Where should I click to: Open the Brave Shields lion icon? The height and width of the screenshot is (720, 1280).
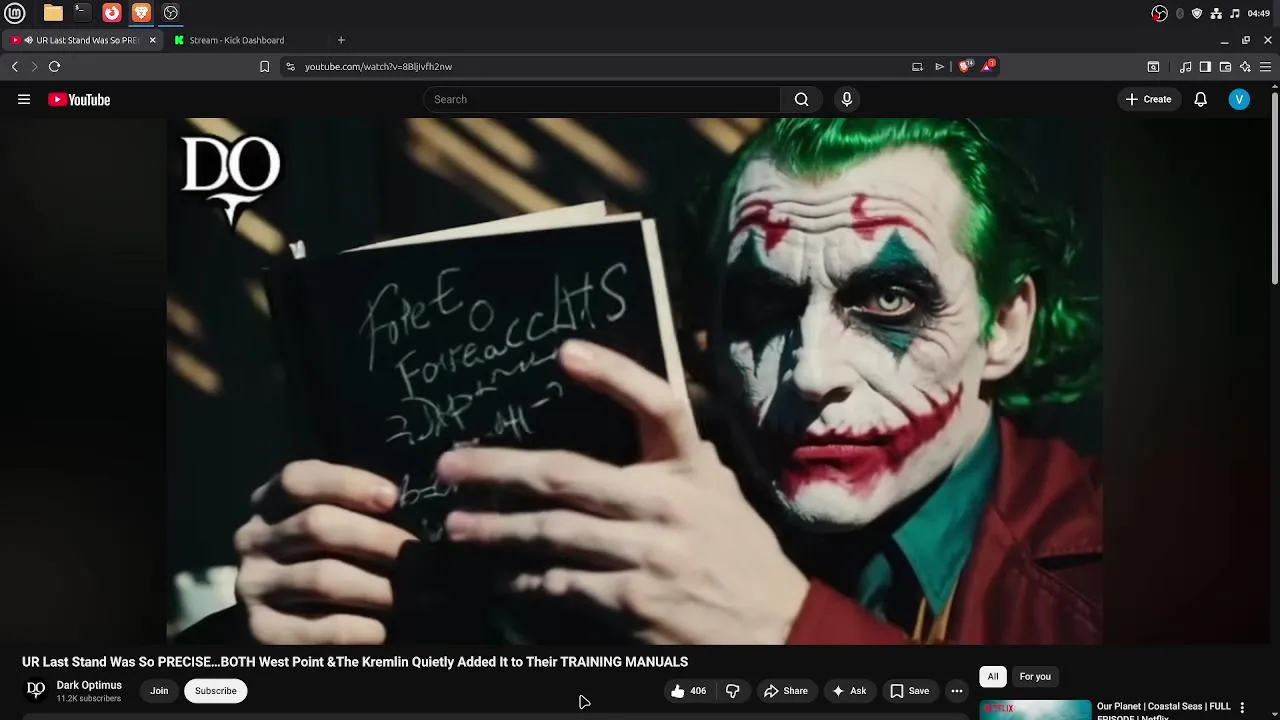click(x=965, y=66)
